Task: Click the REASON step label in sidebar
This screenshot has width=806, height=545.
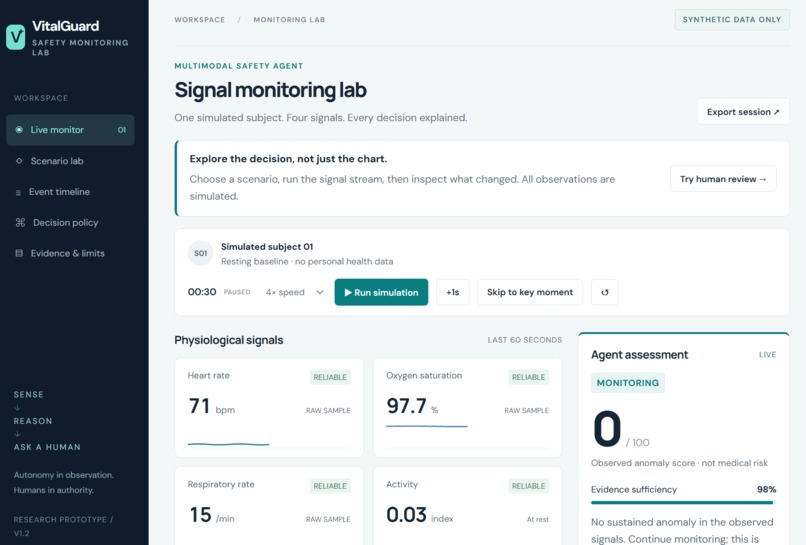Action: (33, 421)
